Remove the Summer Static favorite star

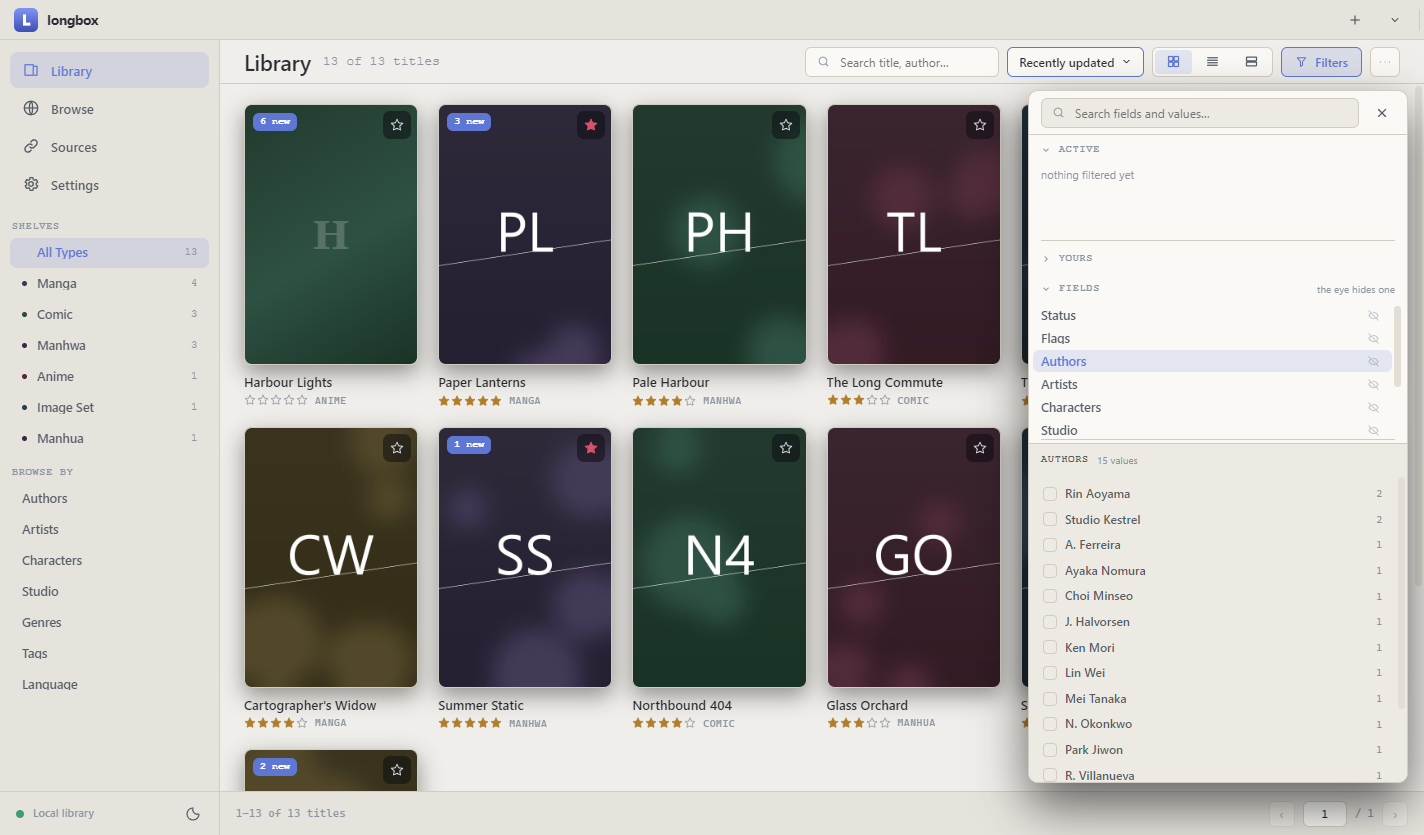point(591,448)
